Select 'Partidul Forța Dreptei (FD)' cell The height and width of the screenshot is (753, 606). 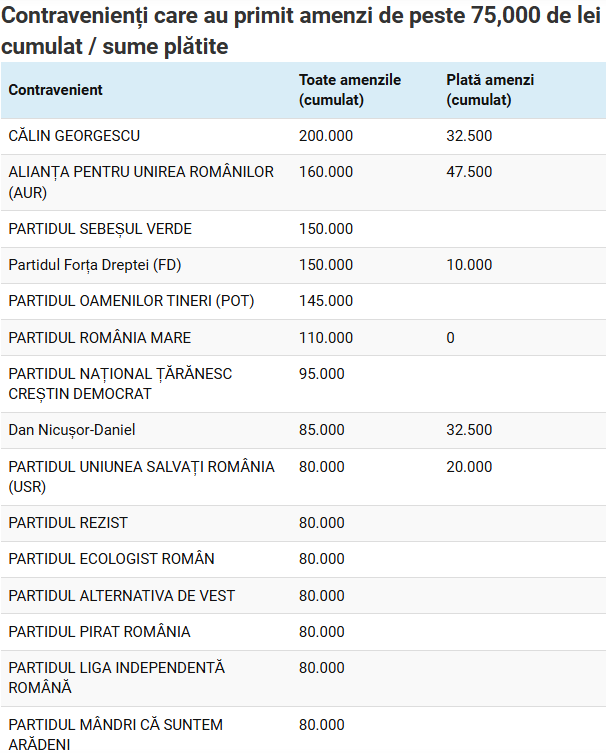tap(95, 265)
